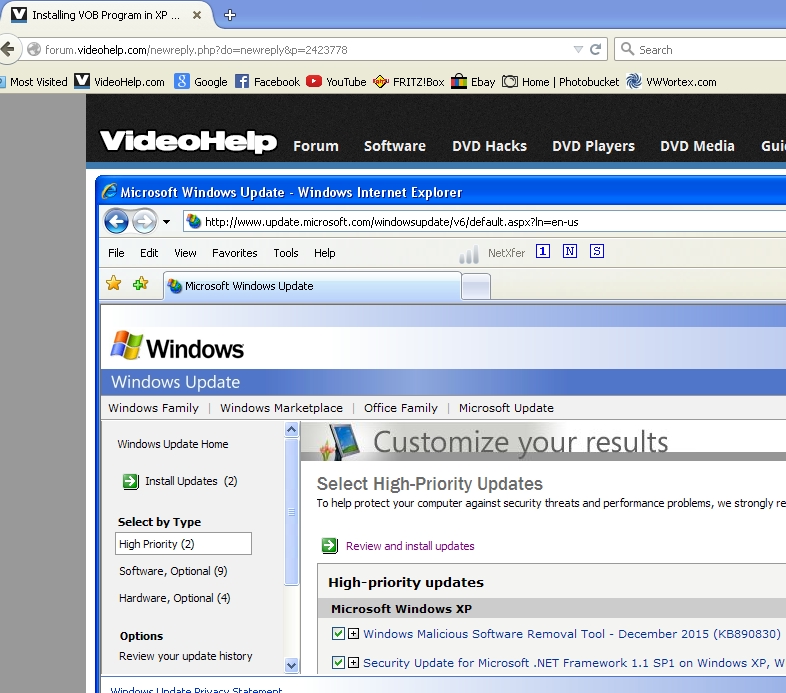Open the FRITZ!Box bookmark
This screenshot has width=786, height=693.
[x=409, y=82]
